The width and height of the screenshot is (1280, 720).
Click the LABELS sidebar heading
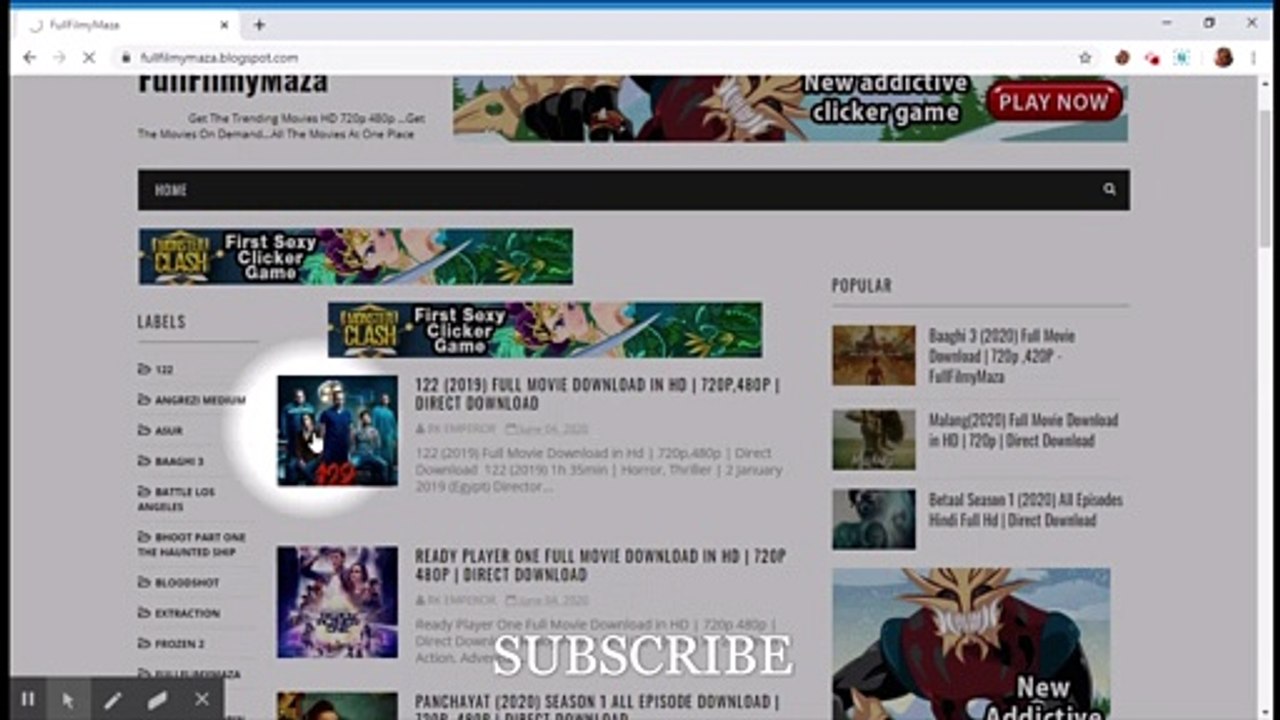pos(161,322)
